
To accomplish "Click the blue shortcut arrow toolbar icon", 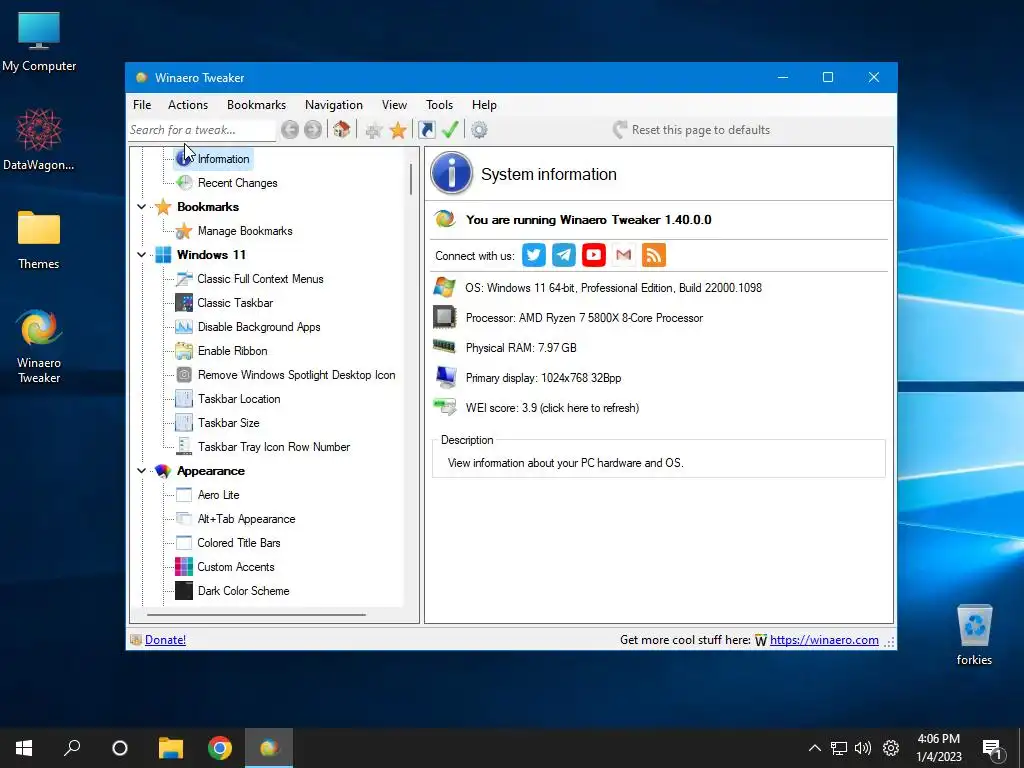I will tap(426, 130).
